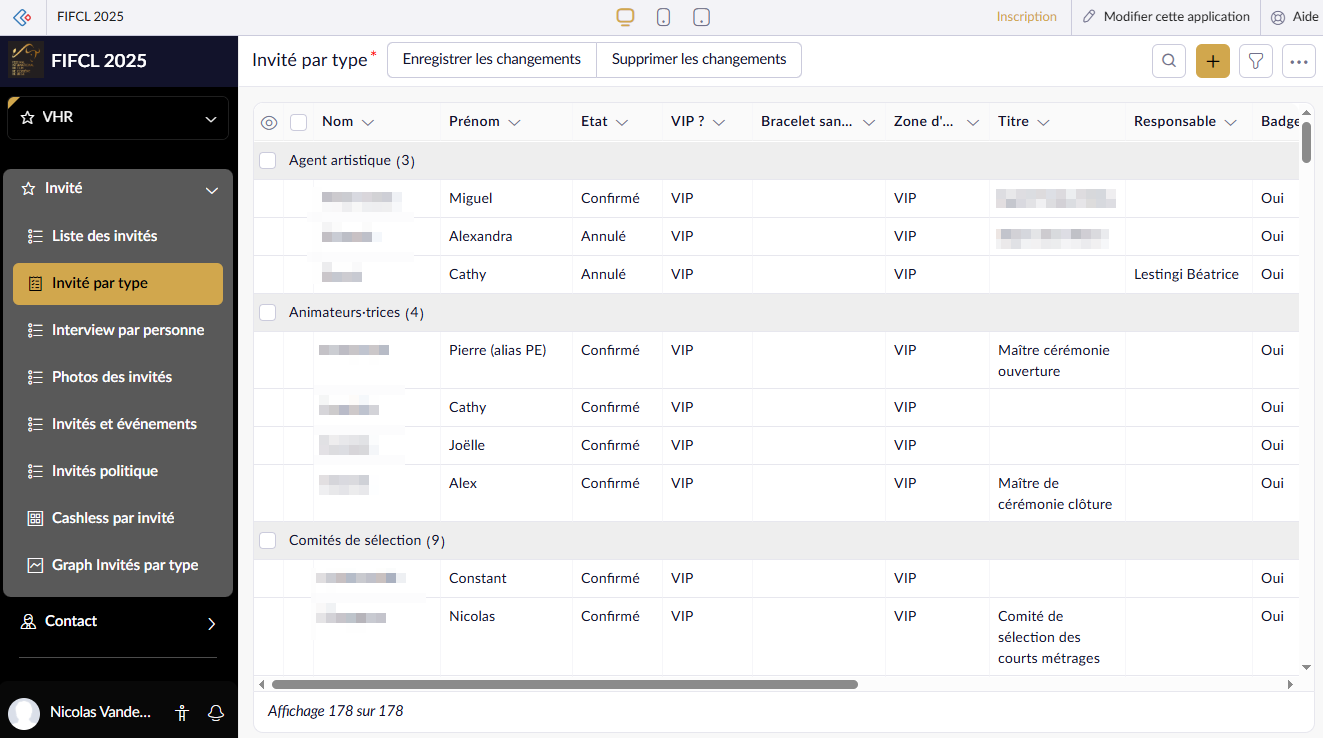
Task: Tick the Comités de sélection group checkbox
Action: [x=268, y=541]
